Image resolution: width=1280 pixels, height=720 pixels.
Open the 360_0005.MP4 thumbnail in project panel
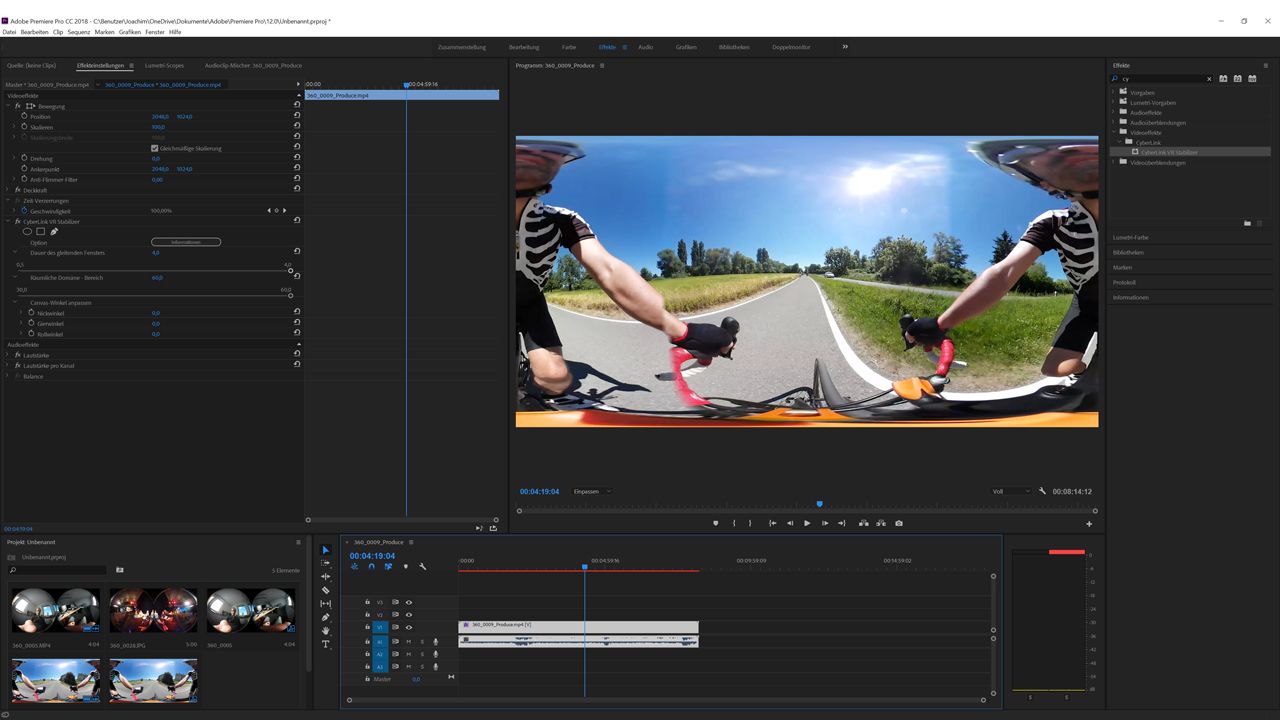click(55, 610)
